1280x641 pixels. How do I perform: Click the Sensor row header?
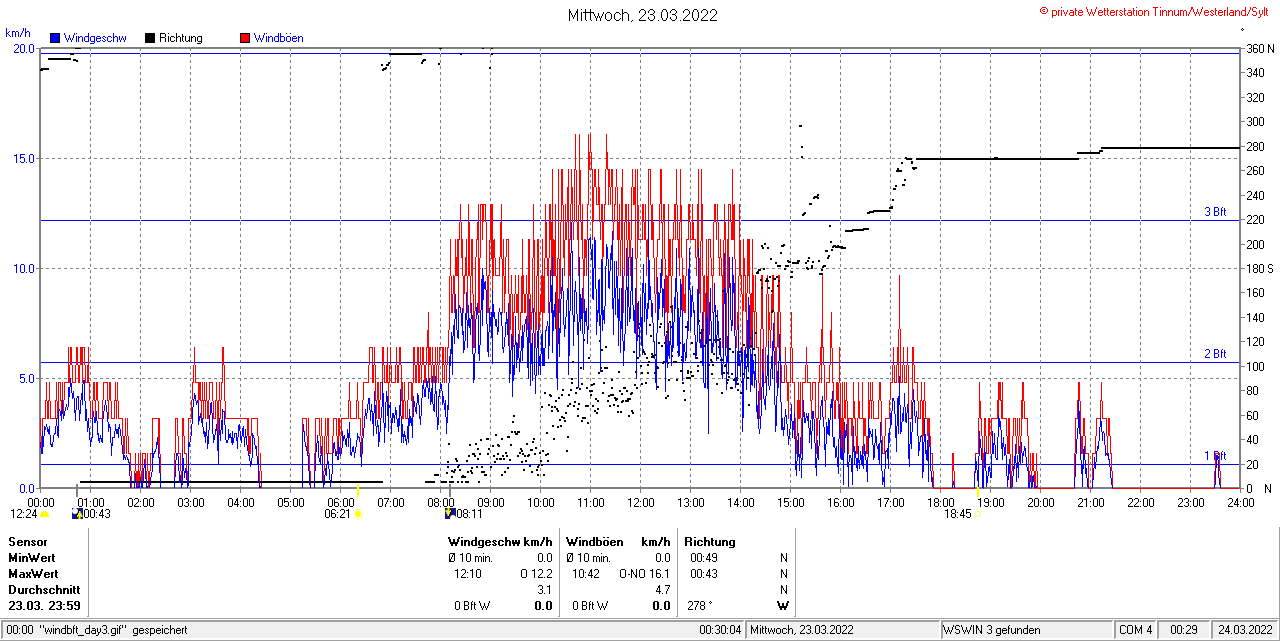point(28,542)
